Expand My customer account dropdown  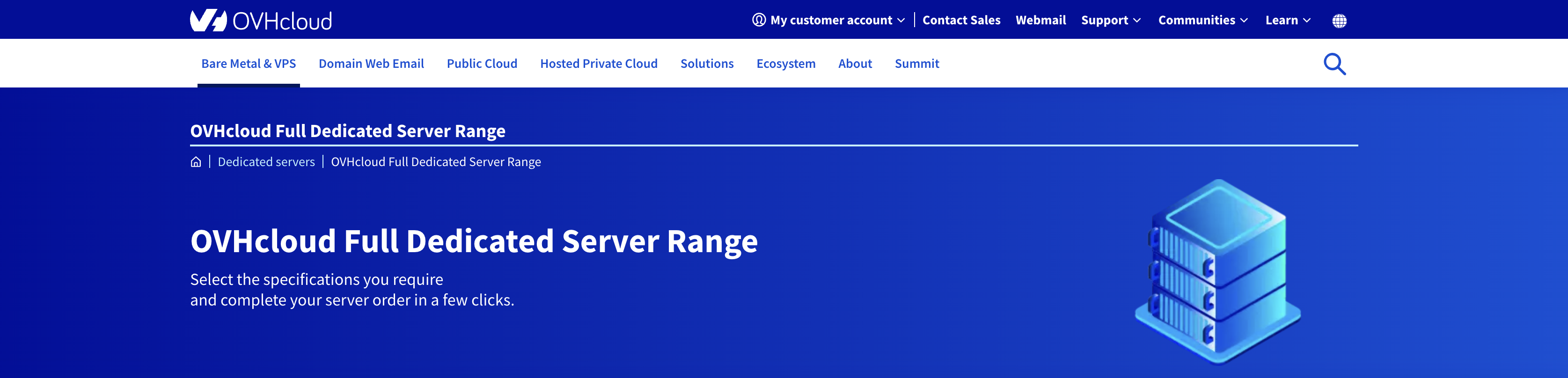[x=828, y=20]
